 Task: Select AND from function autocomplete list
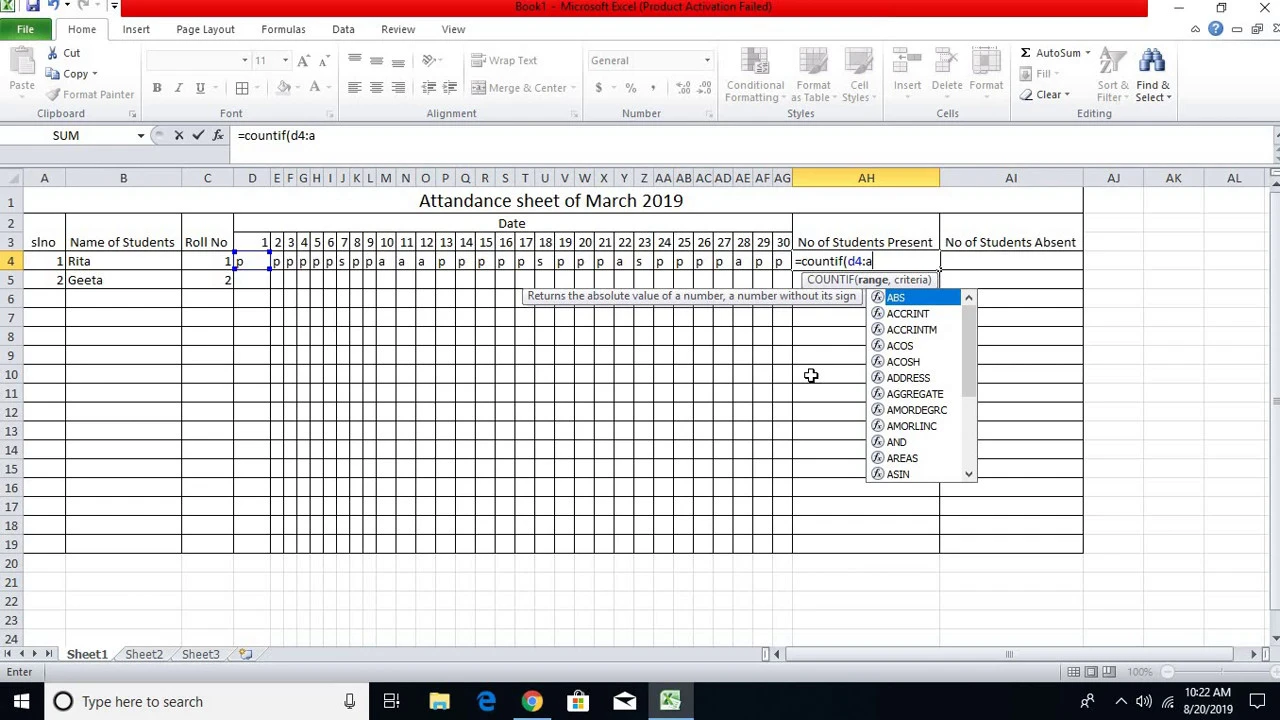click(896, 442)
